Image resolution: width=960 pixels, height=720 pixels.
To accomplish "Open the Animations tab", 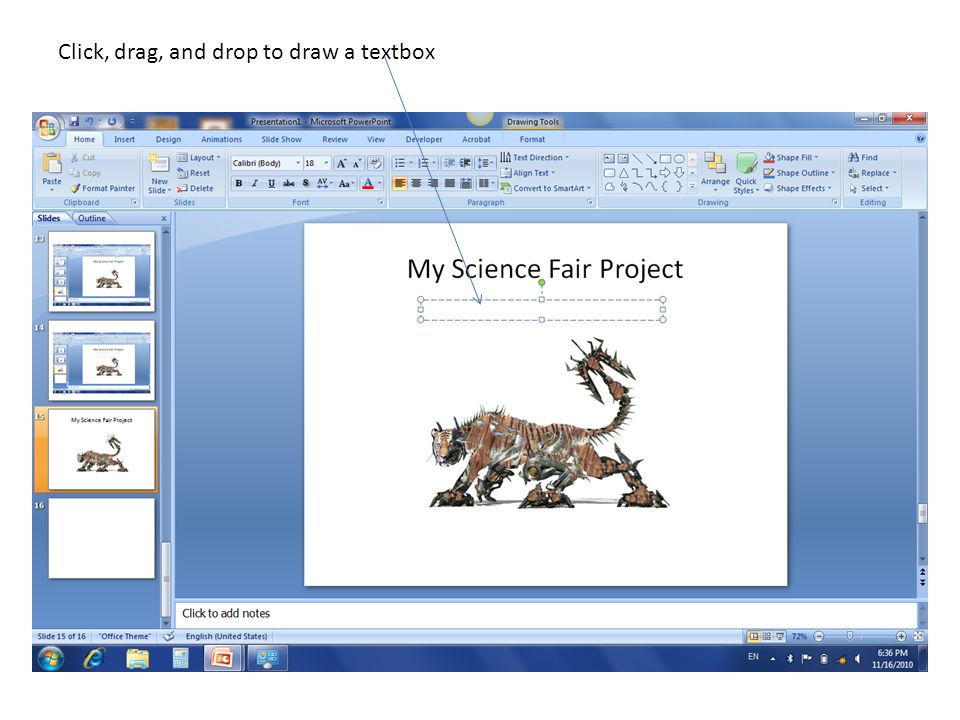I will 222,140.
